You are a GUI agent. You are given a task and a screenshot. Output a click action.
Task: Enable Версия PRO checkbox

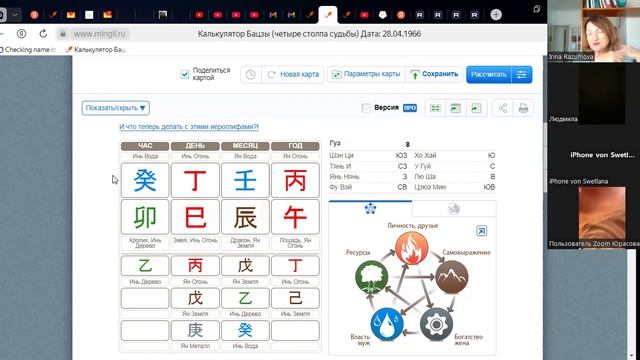[x=366, y=108]
